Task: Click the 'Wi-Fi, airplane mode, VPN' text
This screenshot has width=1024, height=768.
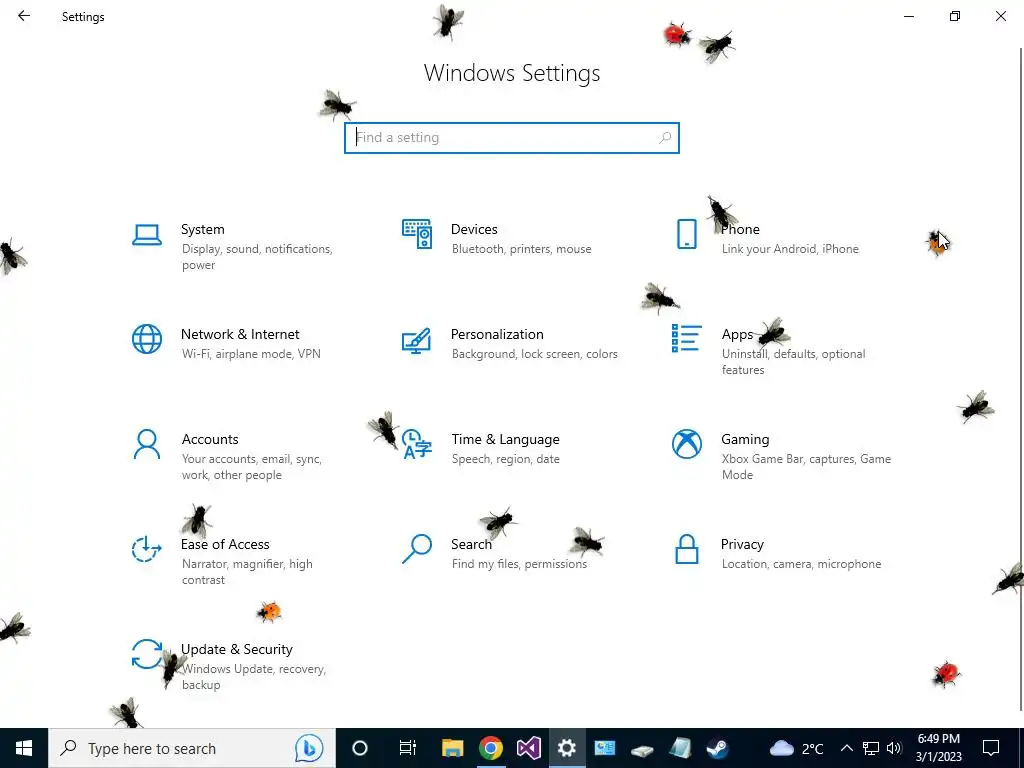Action: 251,354
